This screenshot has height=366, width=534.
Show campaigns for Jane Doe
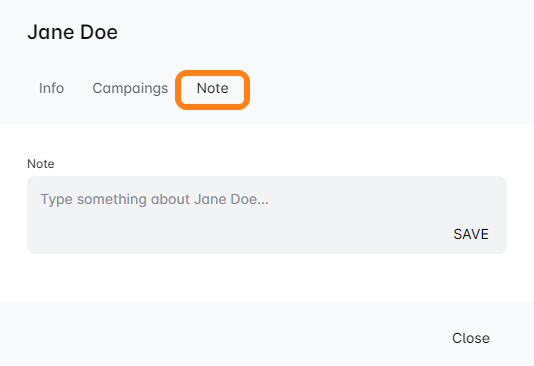130,88
